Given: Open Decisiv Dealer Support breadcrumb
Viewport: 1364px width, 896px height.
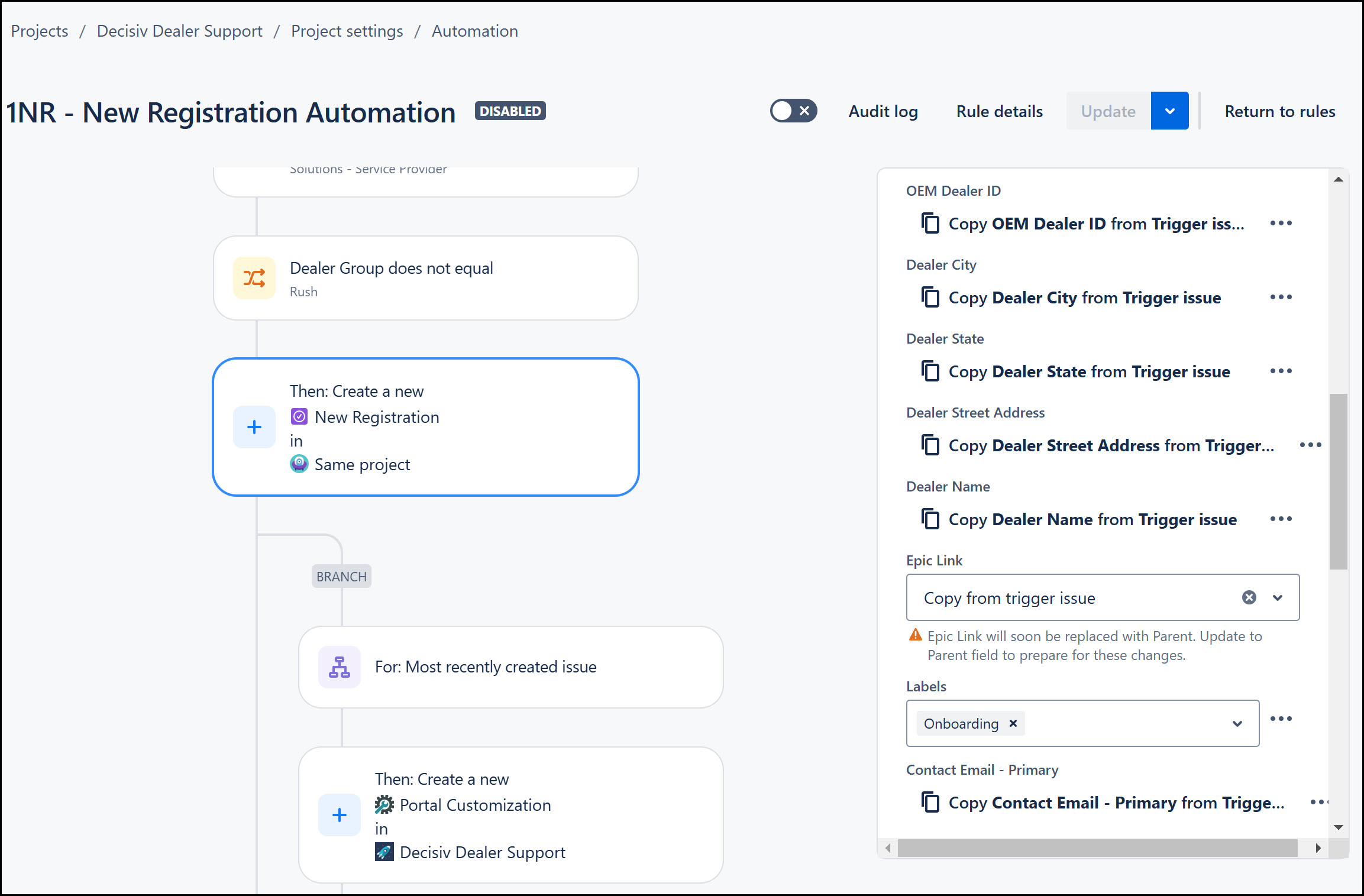Looking at the screenshot, I should (x=180, y=31).
